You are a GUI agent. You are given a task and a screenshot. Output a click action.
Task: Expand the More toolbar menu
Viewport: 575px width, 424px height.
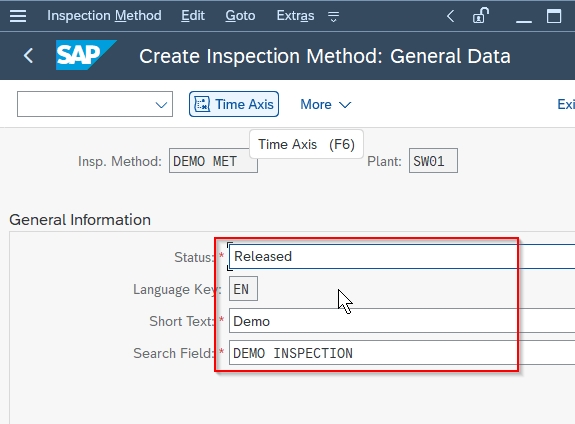point(326,105)
